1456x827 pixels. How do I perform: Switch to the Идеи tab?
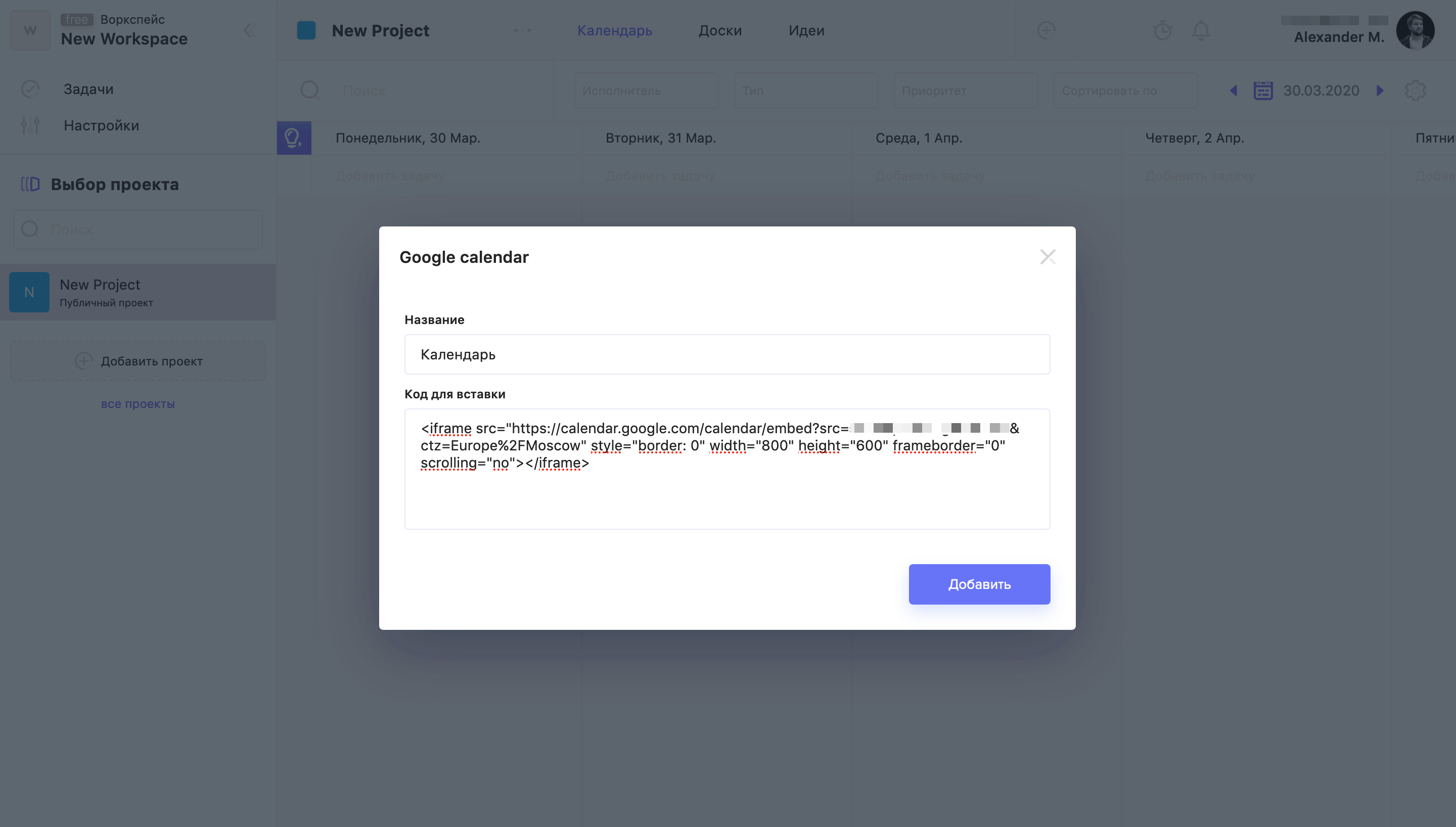point(806,31)
